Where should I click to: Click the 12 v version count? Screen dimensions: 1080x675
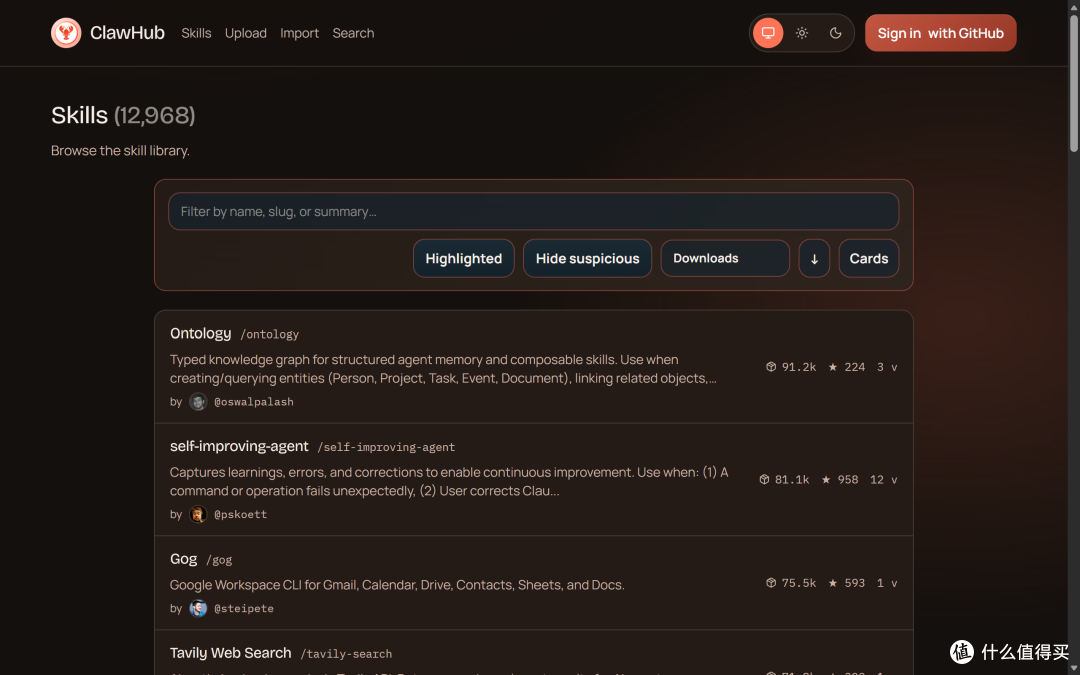tap(884, 479)
